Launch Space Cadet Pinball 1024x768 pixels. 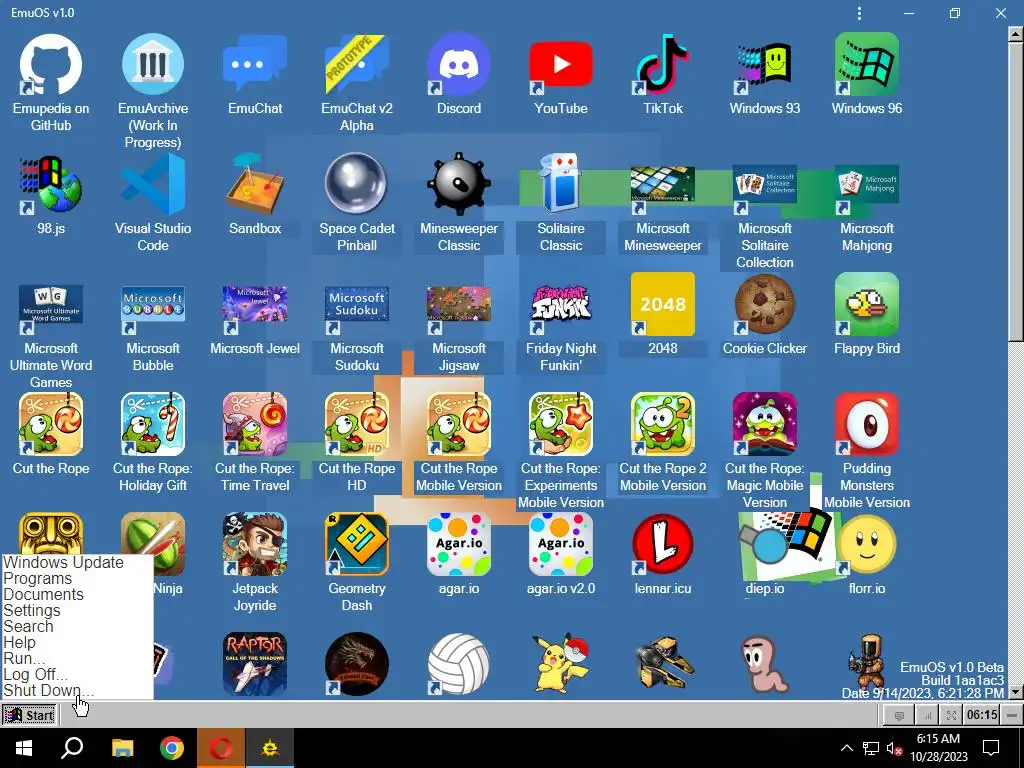tap(357, 185)
